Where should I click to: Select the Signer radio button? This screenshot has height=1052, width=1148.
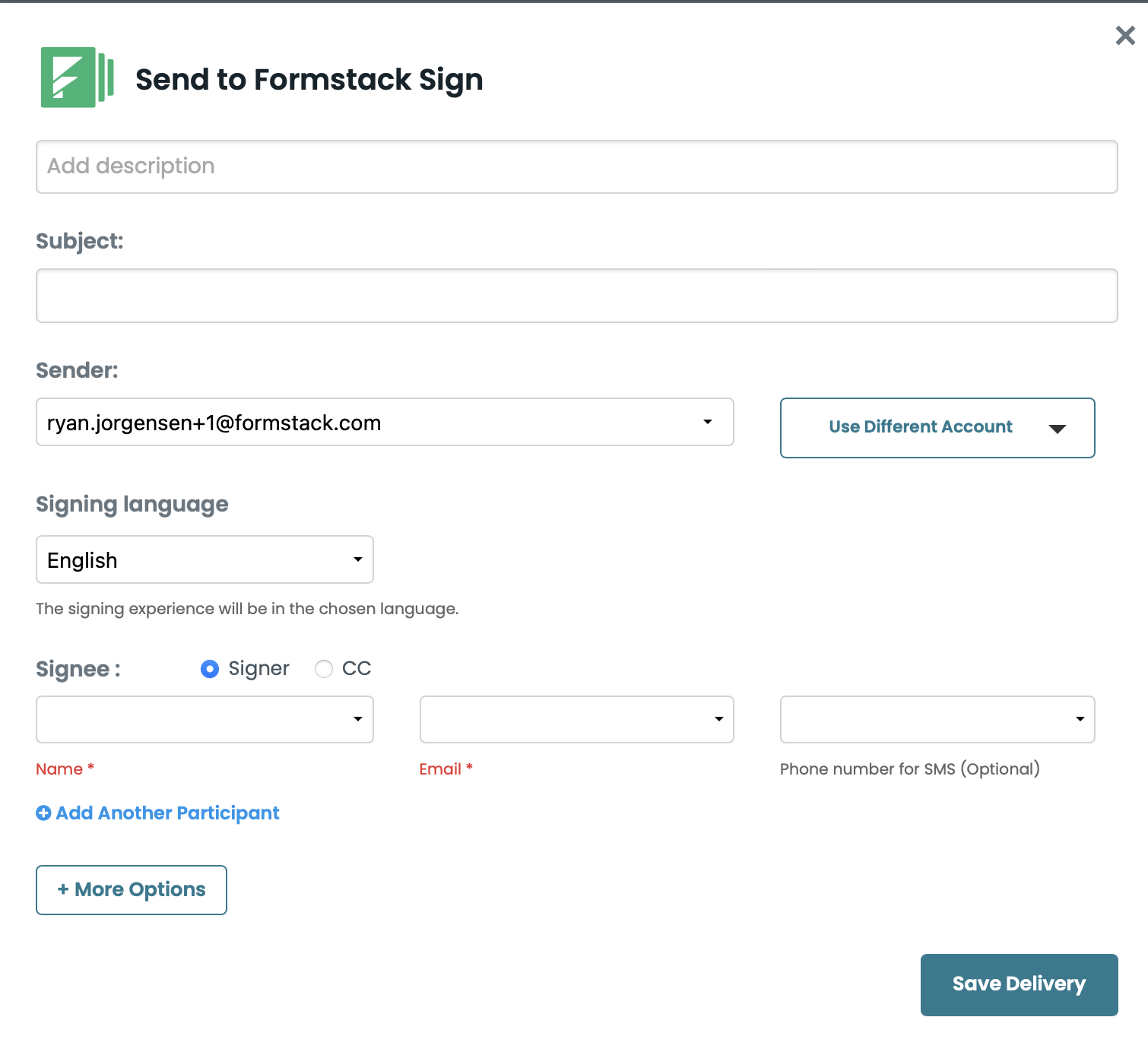(x=209, y=669)
